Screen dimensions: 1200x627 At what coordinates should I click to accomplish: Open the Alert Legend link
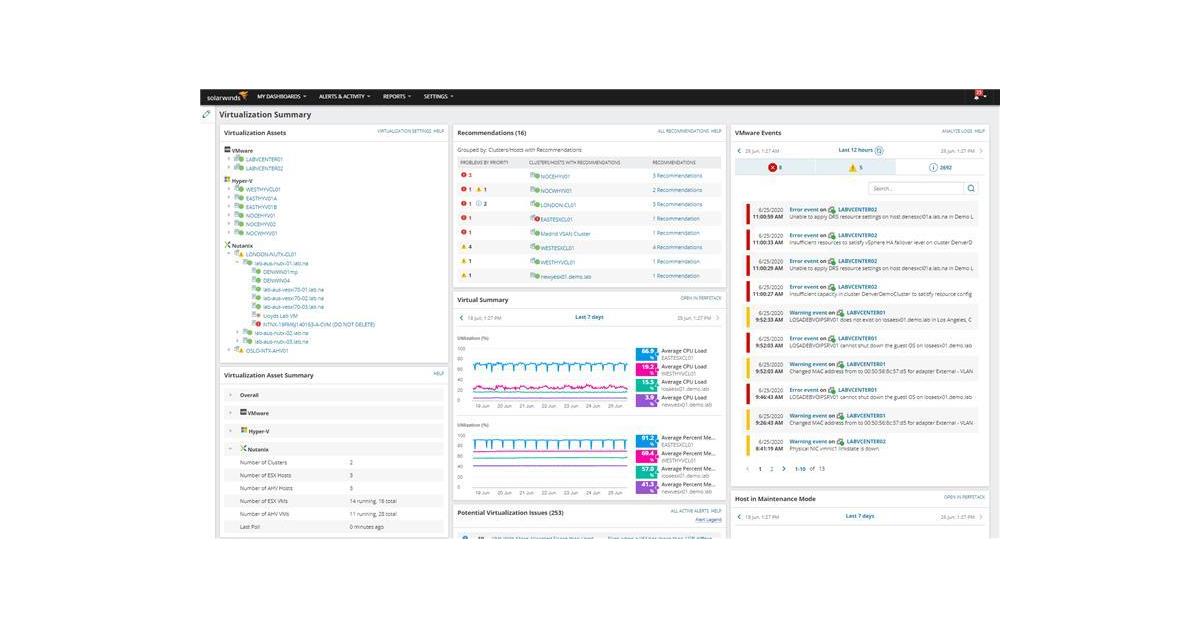(708, 520)
